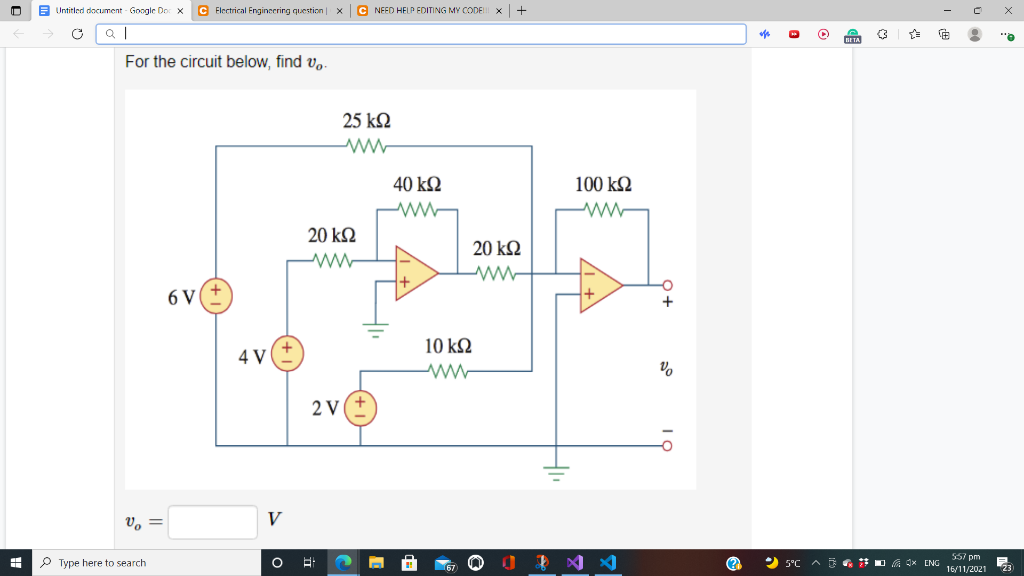Open the tab groups icon in toolbar

pyautogui.click(x=944, y=33)
